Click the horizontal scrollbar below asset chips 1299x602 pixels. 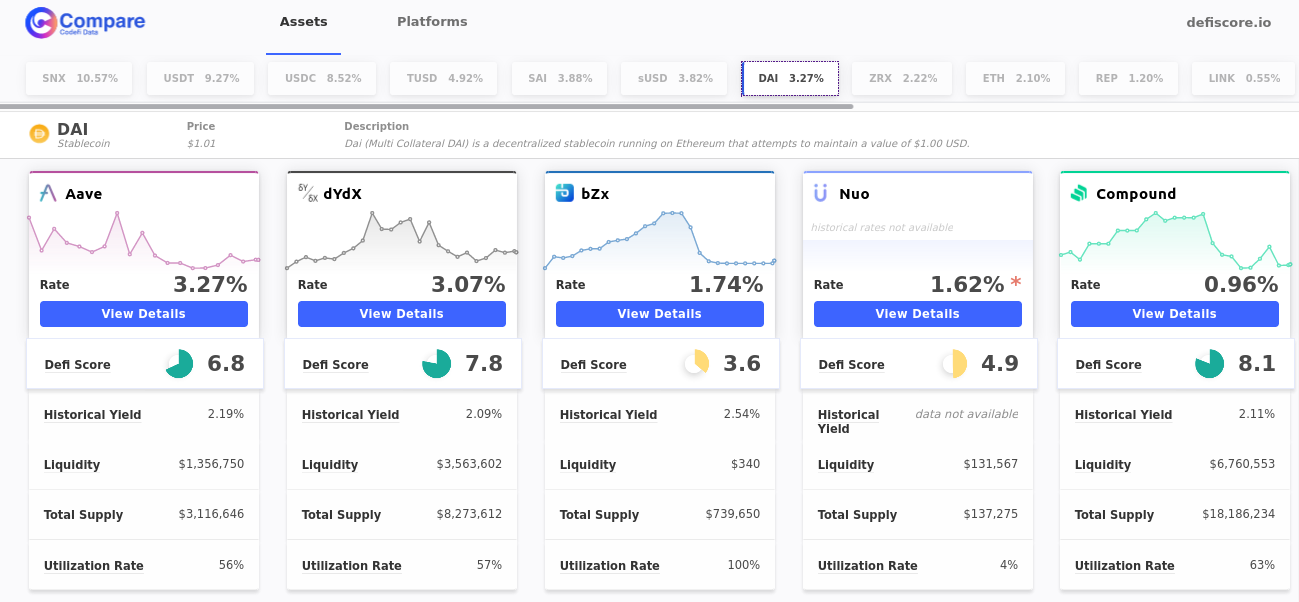pyautogui.click(x=430, y=103)
